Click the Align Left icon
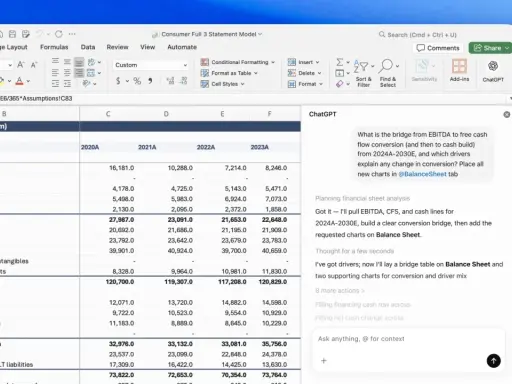512x384 pixels. coord(55,73)
